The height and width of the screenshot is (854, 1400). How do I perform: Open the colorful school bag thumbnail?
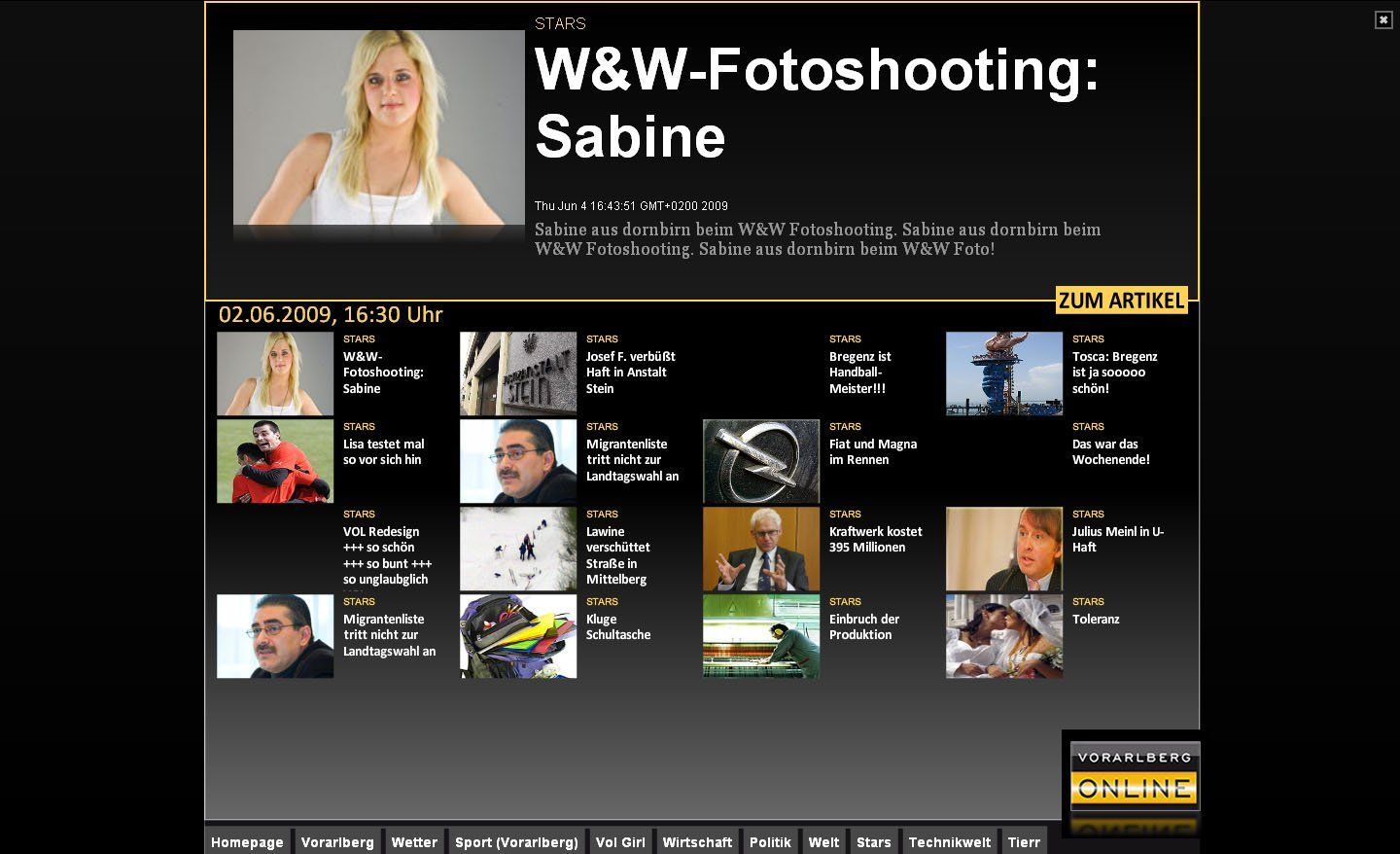tap(518, 636)
